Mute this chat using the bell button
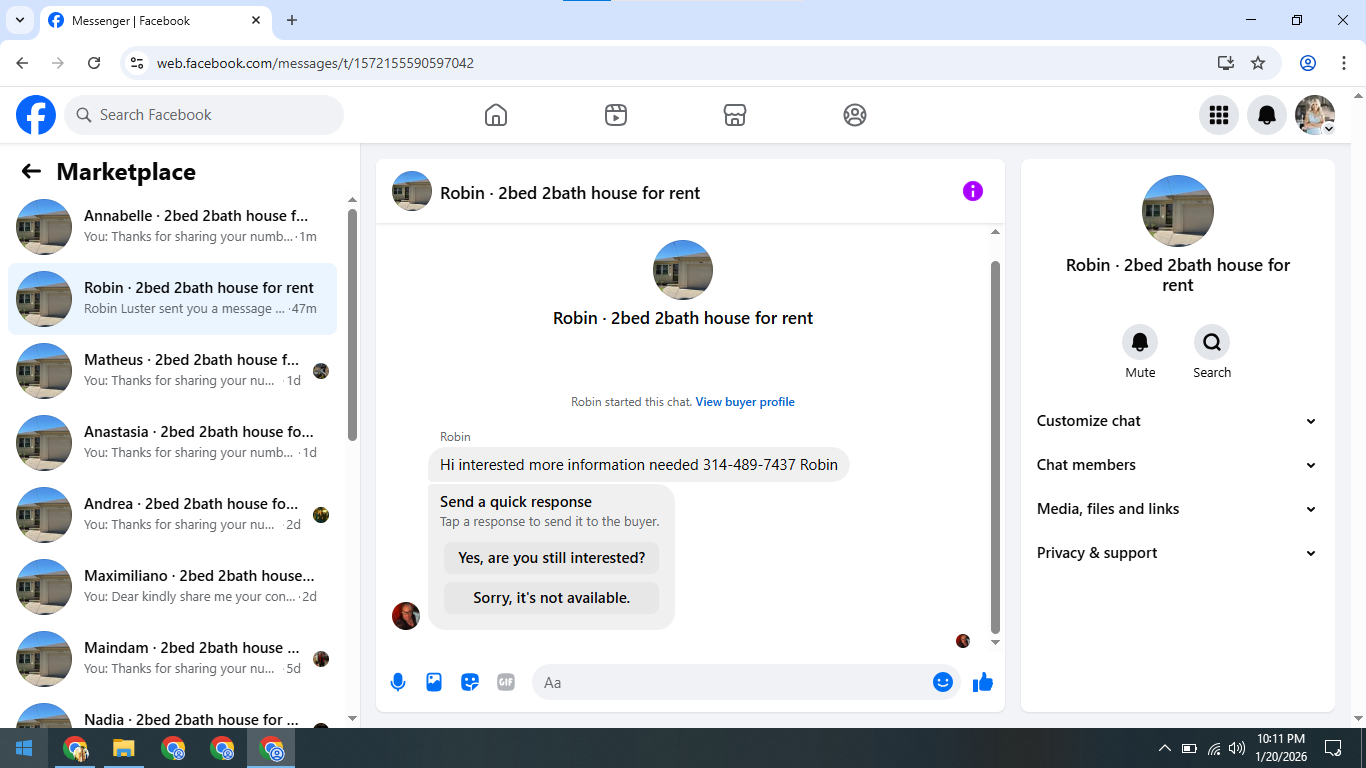Screen dimensions: 1366x768 pos(1140,343)
